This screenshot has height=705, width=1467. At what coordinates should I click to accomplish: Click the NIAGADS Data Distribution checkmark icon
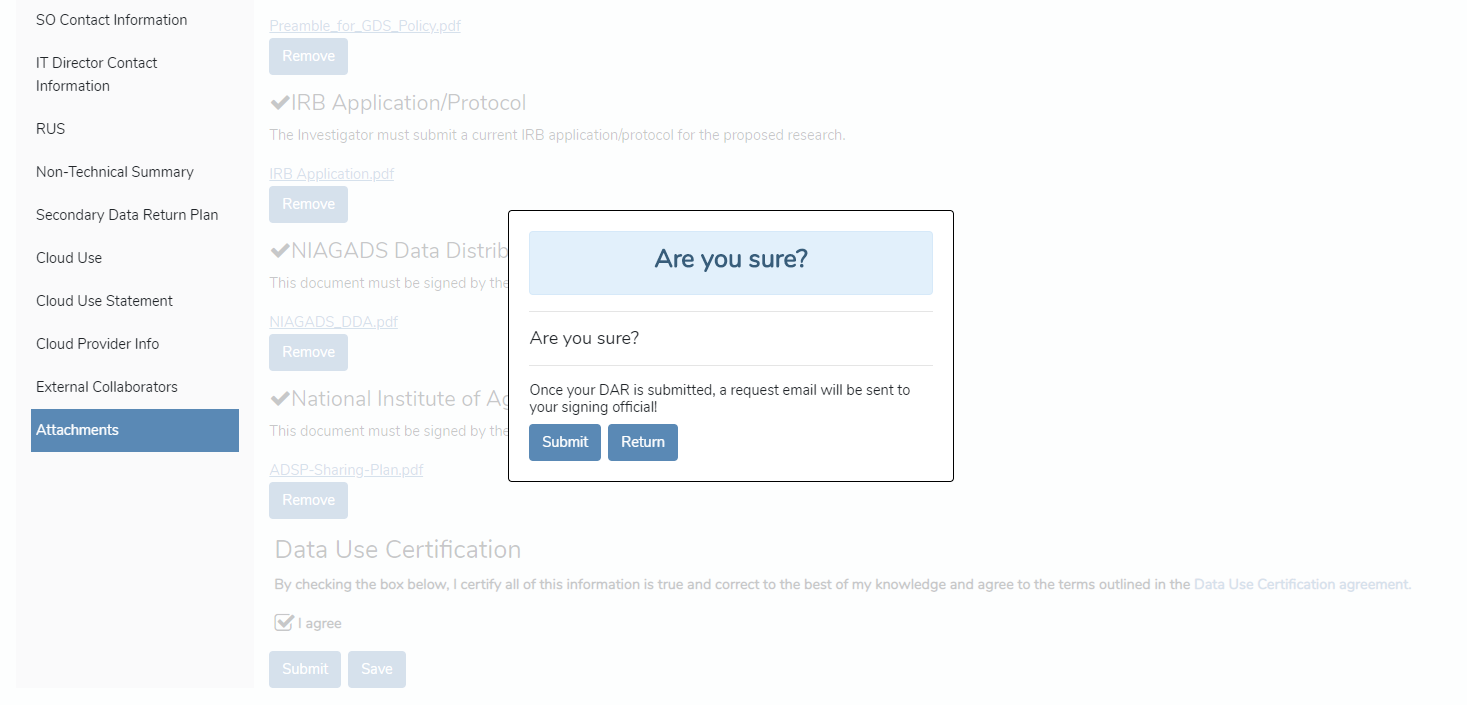280,251
